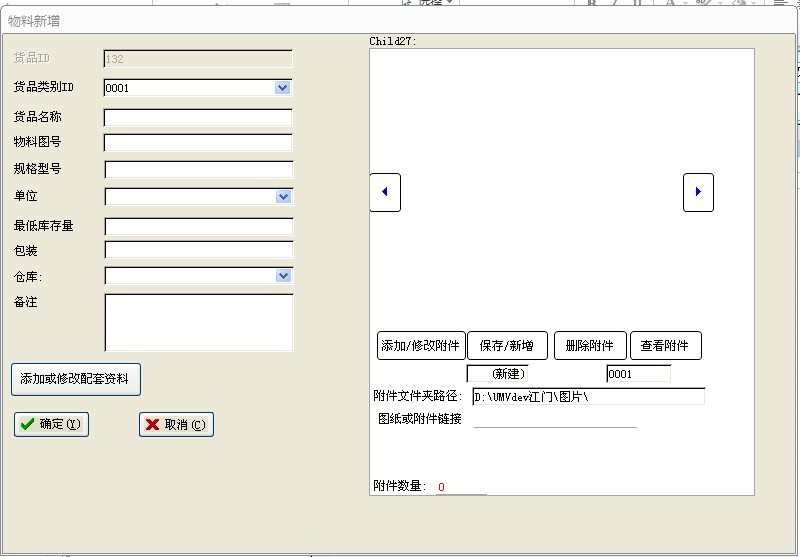The height and width of the screenshot is (557, 800).
Task: Click the 0001 field below 删除附件
Action: (x=639, y=374)
